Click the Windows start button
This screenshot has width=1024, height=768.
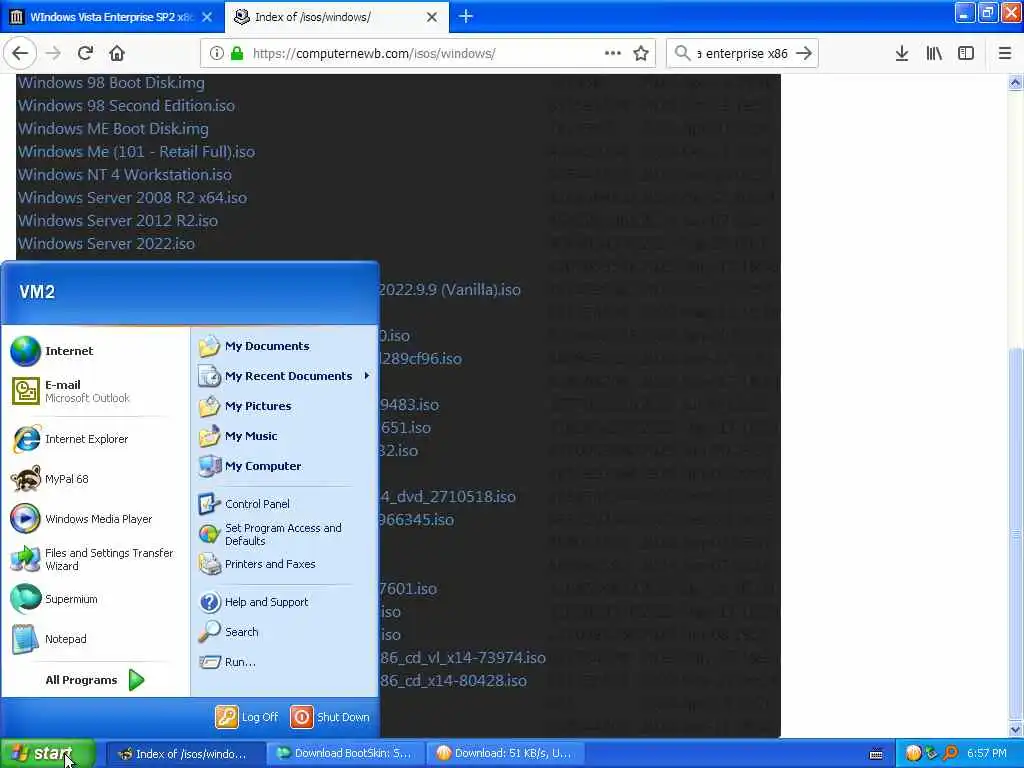(47, 754)
